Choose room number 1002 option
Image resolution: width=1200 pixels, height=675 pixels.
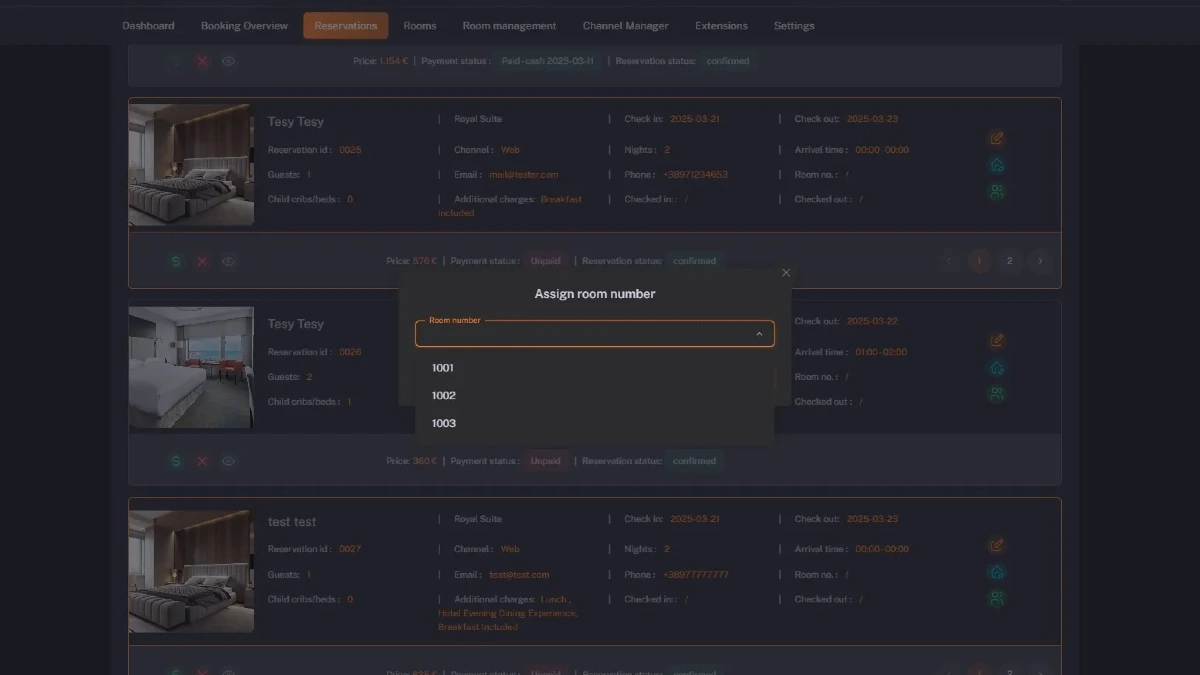point(444,396)
